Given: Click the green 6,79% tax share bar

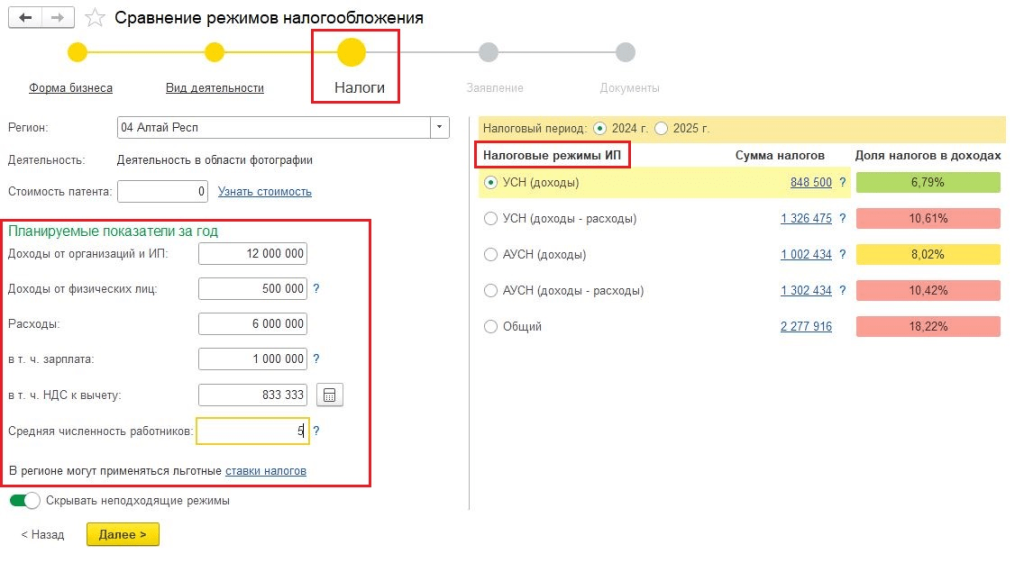Looking at the screenshot, I should (x=927, y=183).
